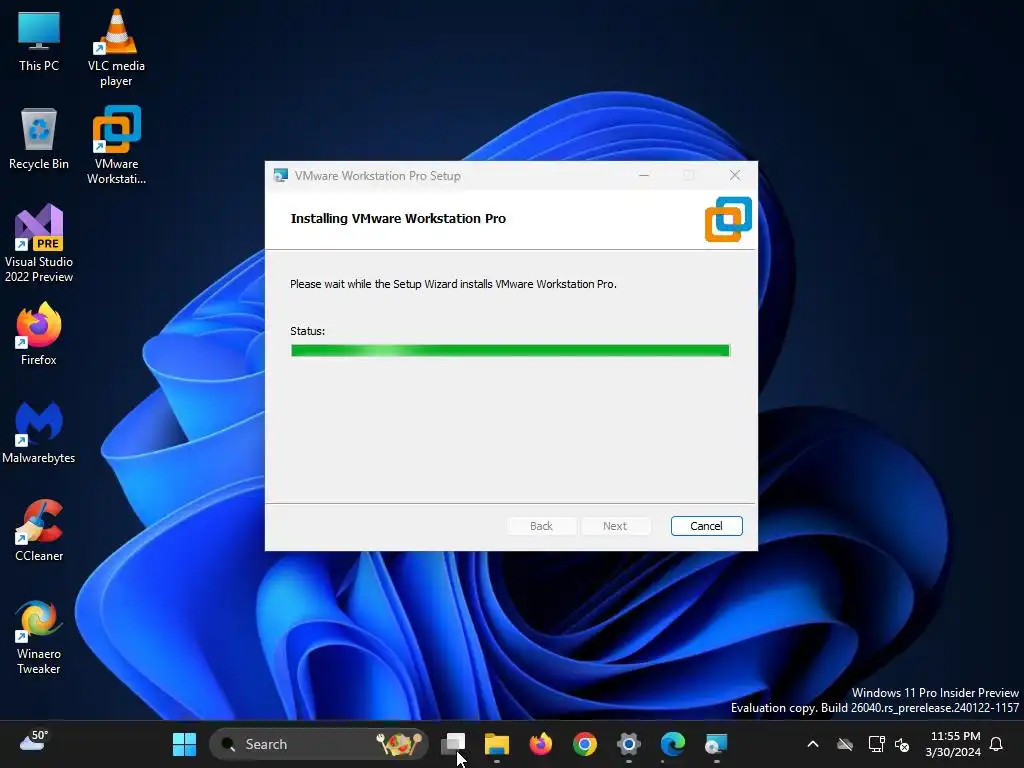The width and height of the screenshot is (1024, 768).
Task: Click the OneDrive cloud tray icon
Action: point(845,744)
